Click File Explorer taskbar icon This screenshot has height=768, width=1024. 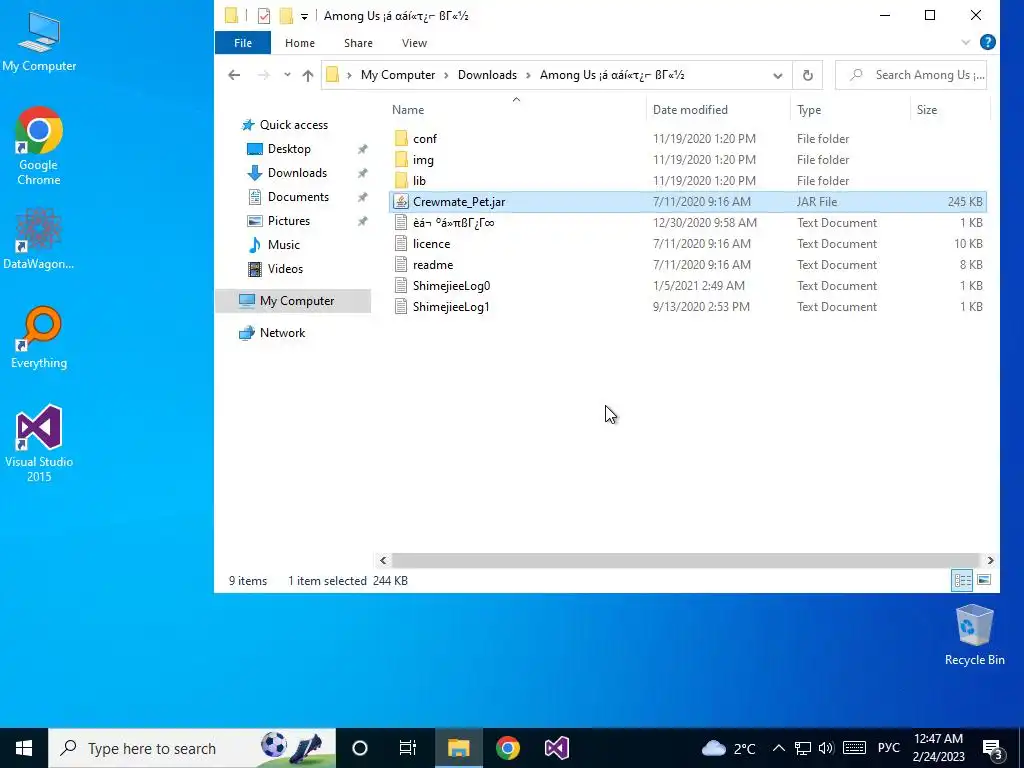coord(458,748)
